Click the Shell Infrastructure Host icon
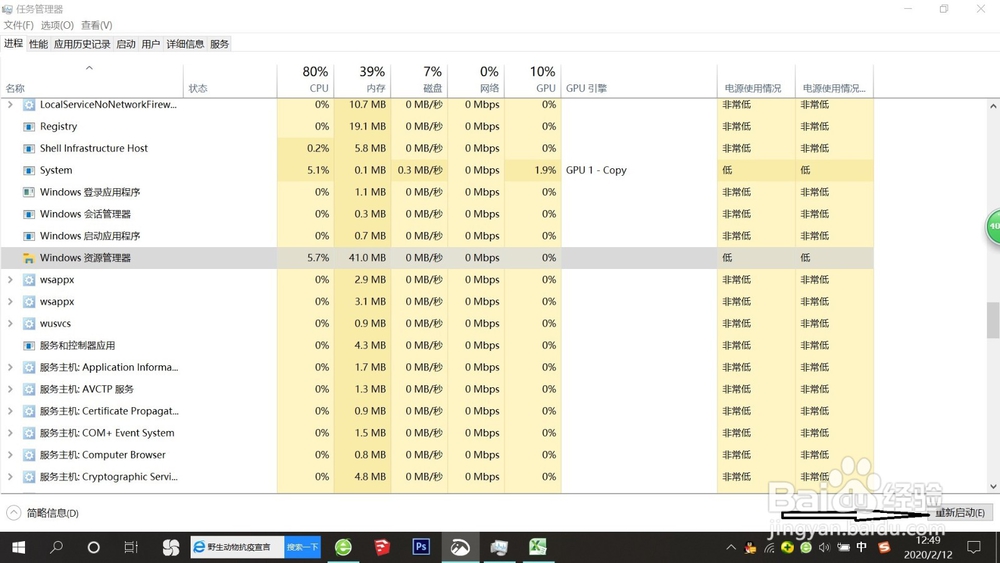Viewport: 1000px width, 563px height. pos(29,149)
